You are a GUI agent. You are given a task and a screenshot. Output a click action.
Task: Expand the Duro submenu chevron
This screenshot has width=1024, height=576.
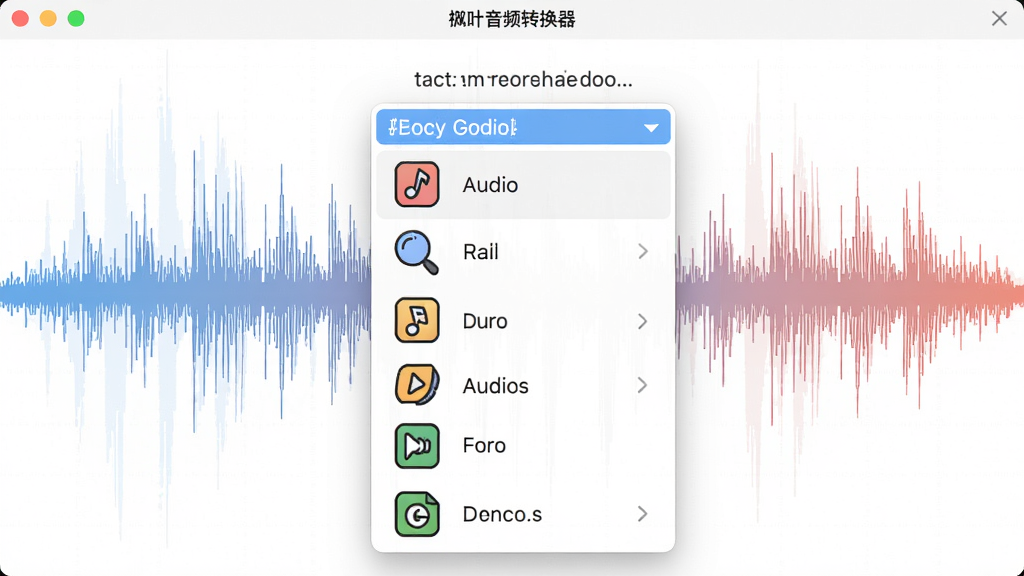pyautogui.click(x=643, y=321)
